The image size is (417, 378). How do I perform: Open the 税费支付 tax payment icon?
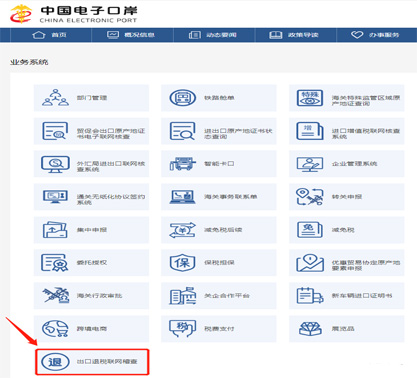pos(182,329)
